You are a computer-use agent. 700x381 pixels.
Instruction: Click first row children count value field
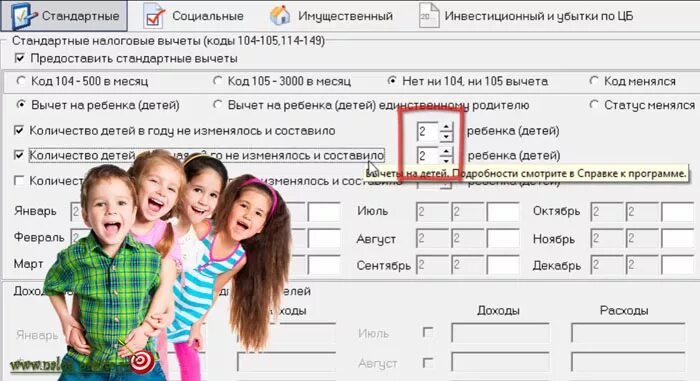pyautogui.click(x=428, y=131)
